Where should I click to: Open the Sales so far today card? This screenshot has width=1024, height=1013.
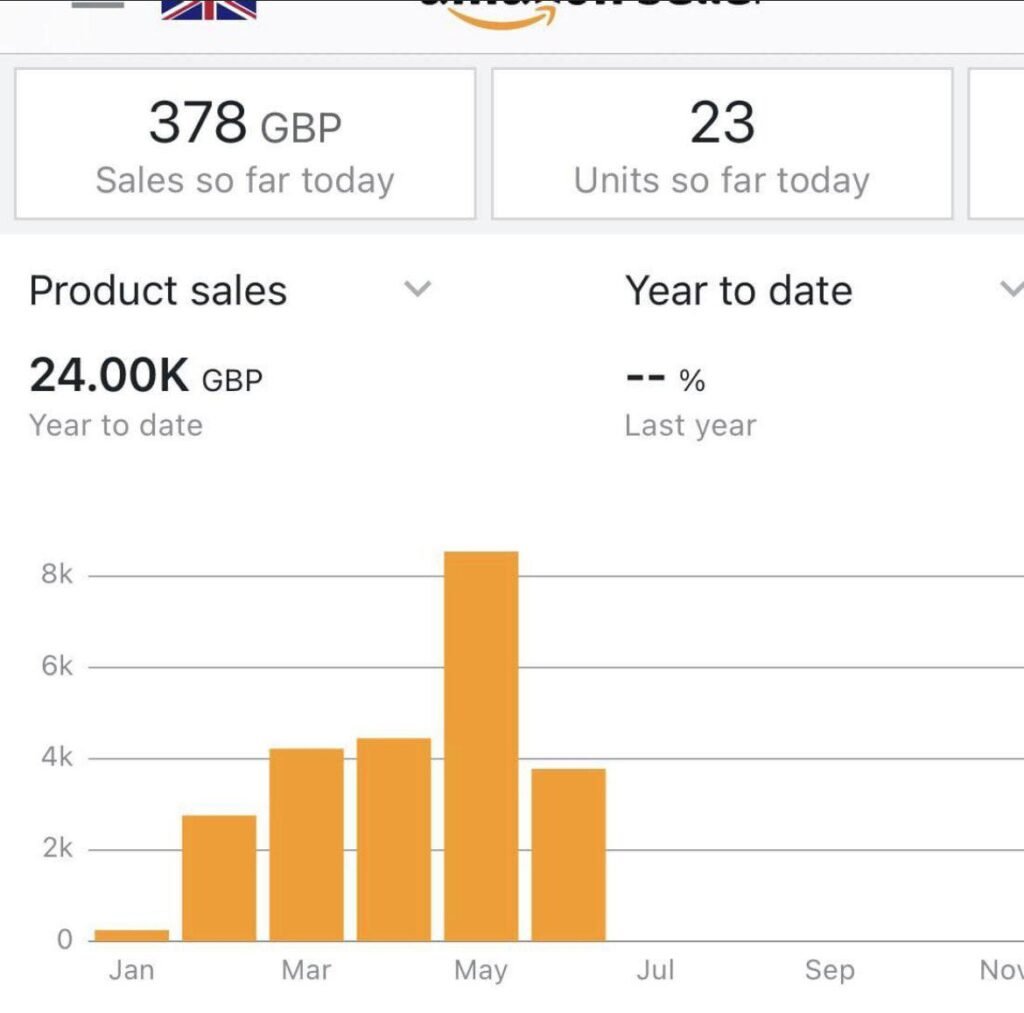tap(245, 143)
